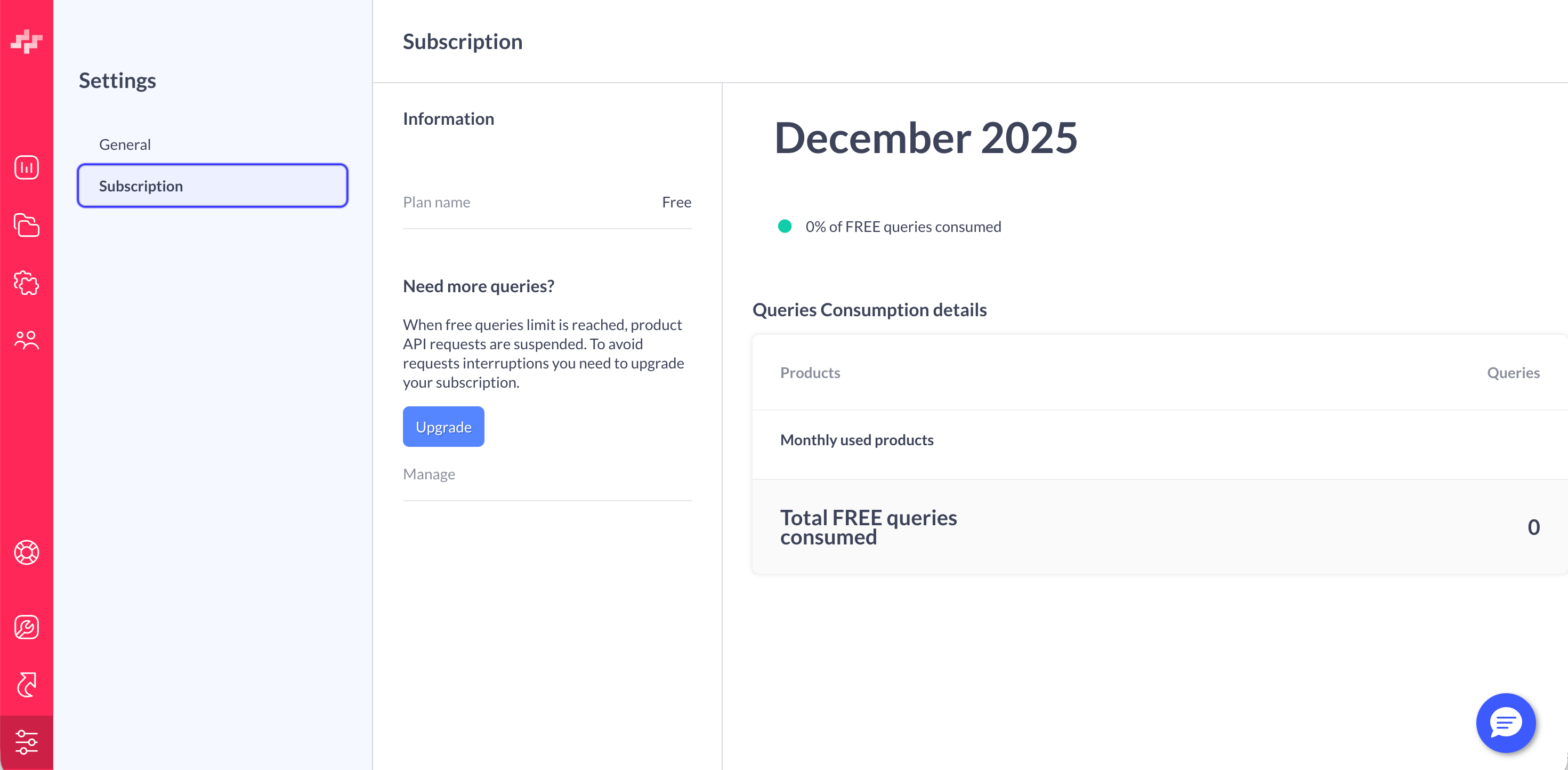Open the bar chart dashboard icon
Screen dimensions: 1568x770
point(27,167)
